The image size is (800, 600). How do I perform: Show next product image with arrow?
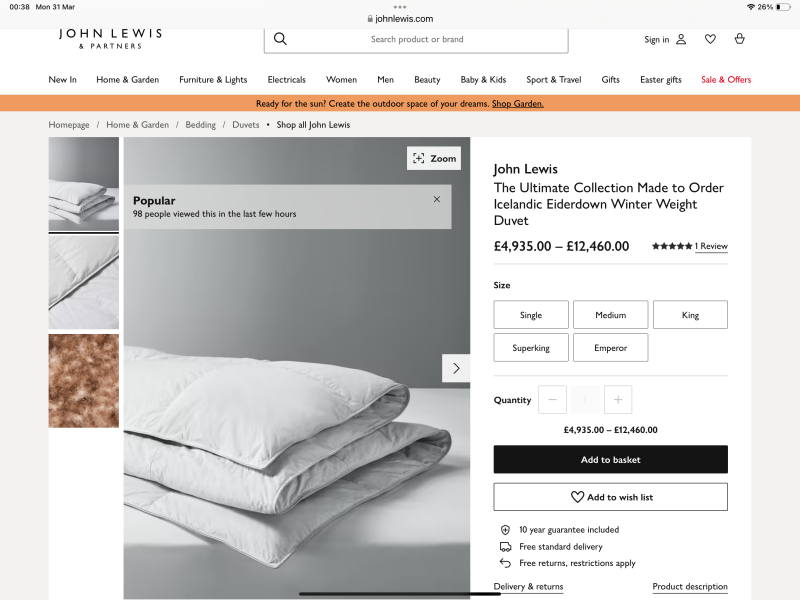tap(456, 368)
